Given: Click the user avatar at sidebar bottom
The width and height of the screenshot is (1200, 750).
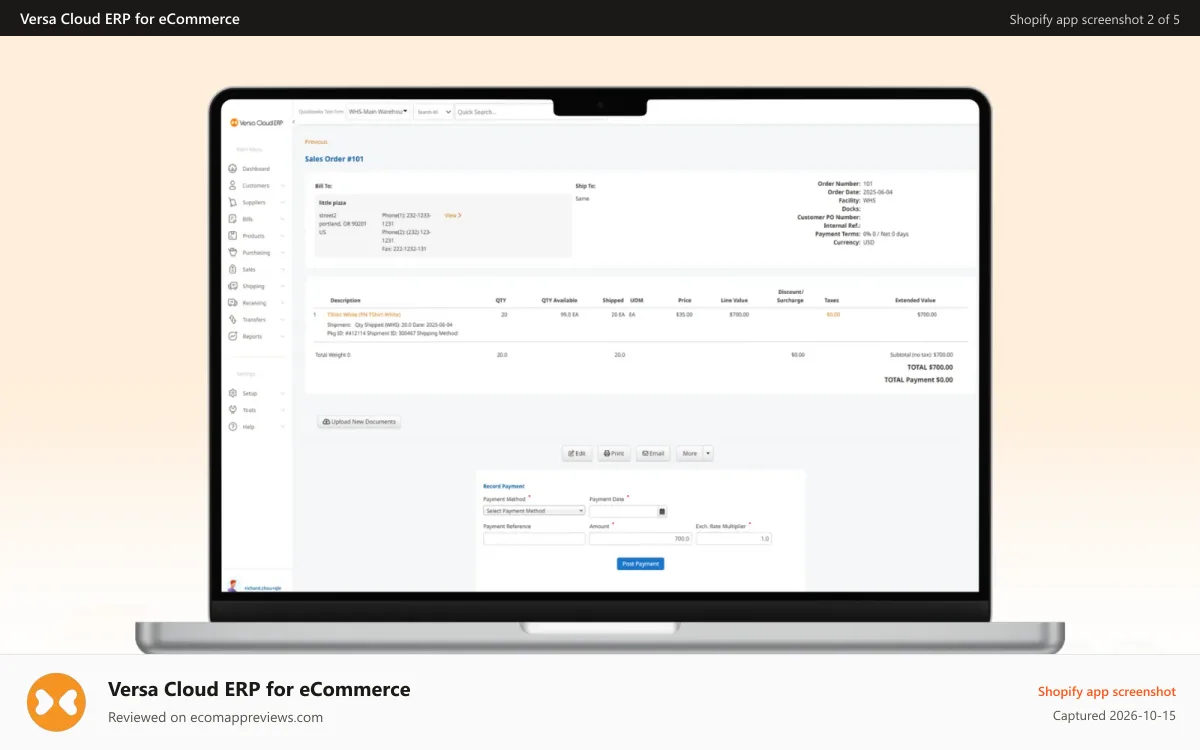Looking at the screenshot, I should pyautogui.click(x=233, y=586).
